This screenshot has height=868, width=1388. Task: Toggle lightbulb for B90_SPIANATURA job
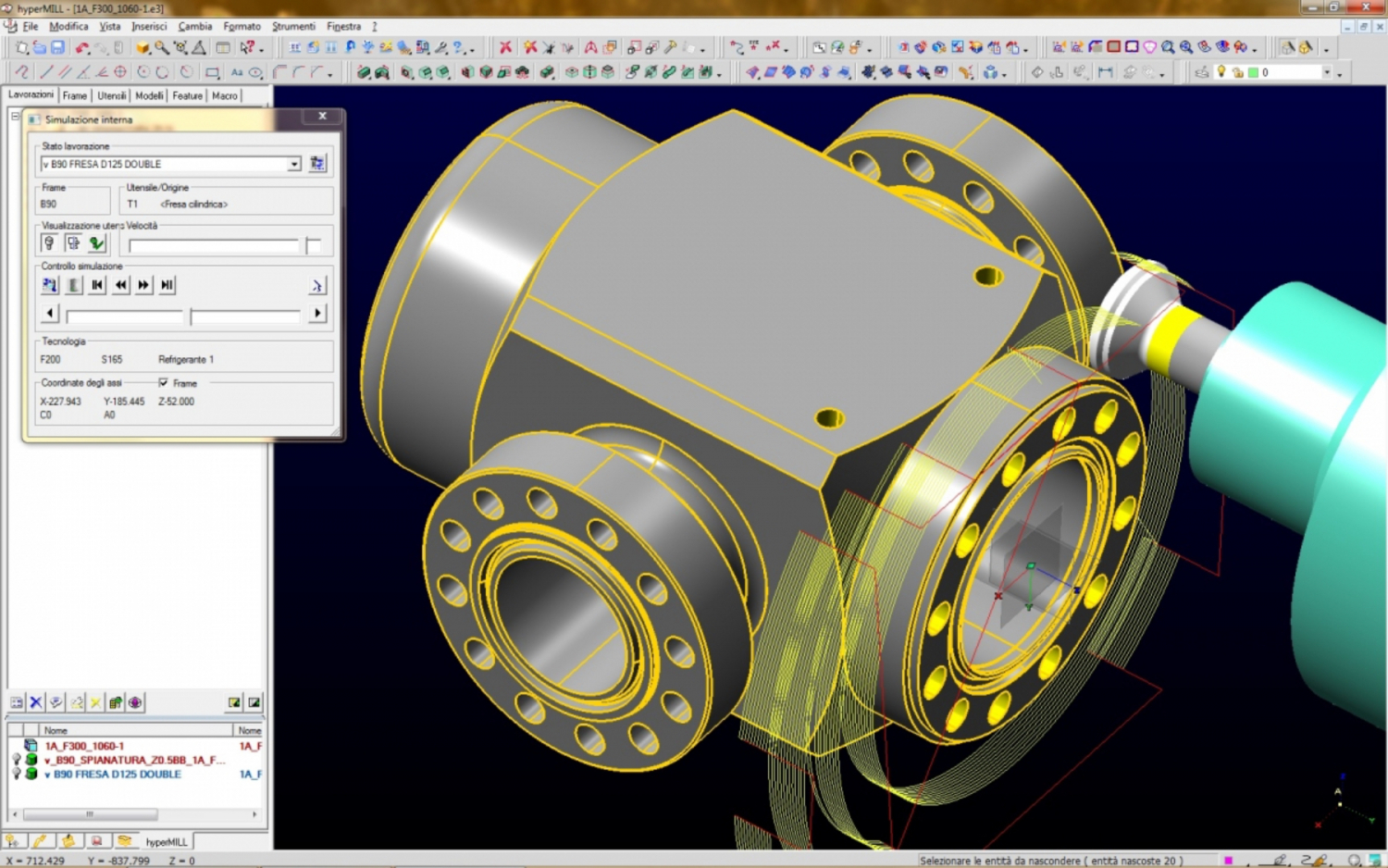tap(16, 760)
